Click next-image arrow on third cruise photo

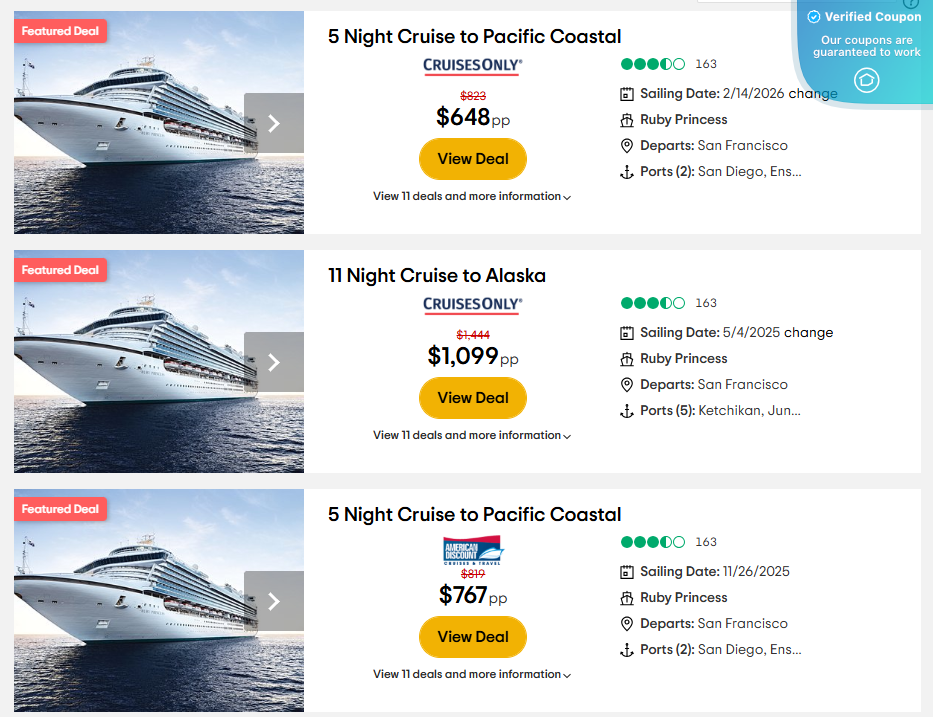click(x=274, y=601)
